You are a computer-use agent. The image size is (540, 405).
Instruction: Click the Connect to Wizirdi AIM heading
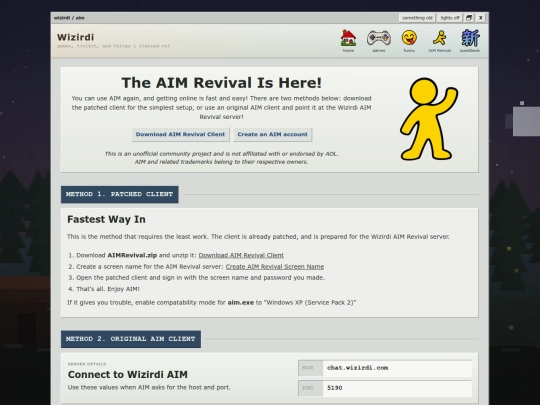click(128, 374)
